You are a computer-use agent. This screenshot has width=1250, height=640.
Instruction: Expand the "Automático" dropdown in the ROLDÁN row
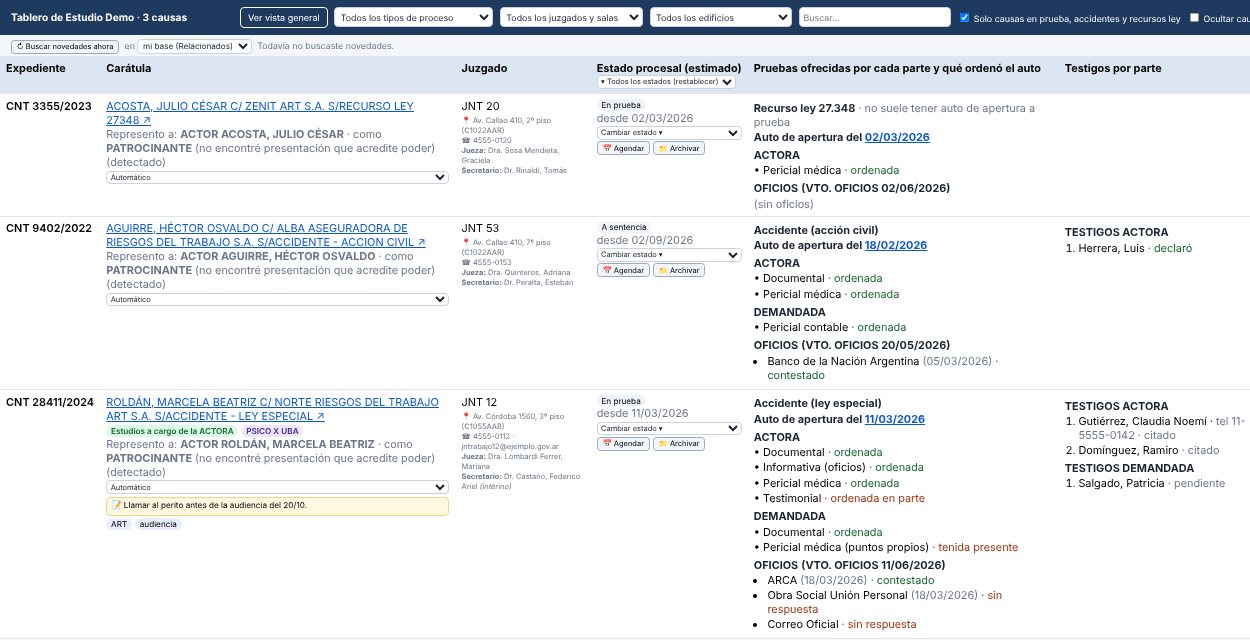pos(277,487)
